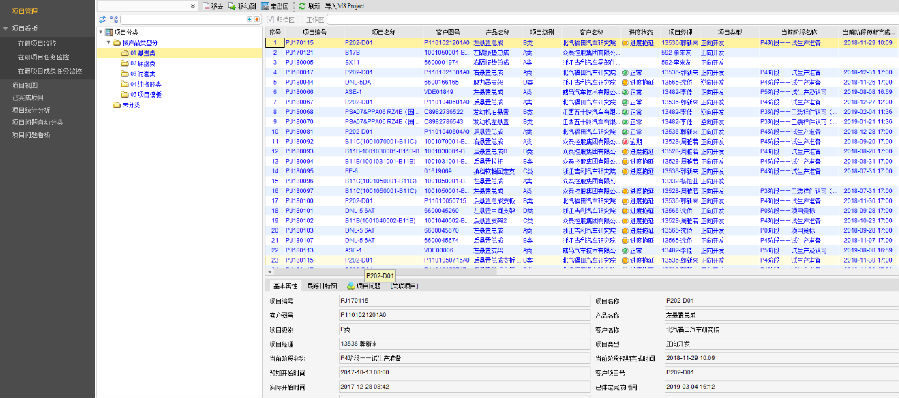Click sequence number 17 cell
The image size is (899, 398).
[275, 201]
